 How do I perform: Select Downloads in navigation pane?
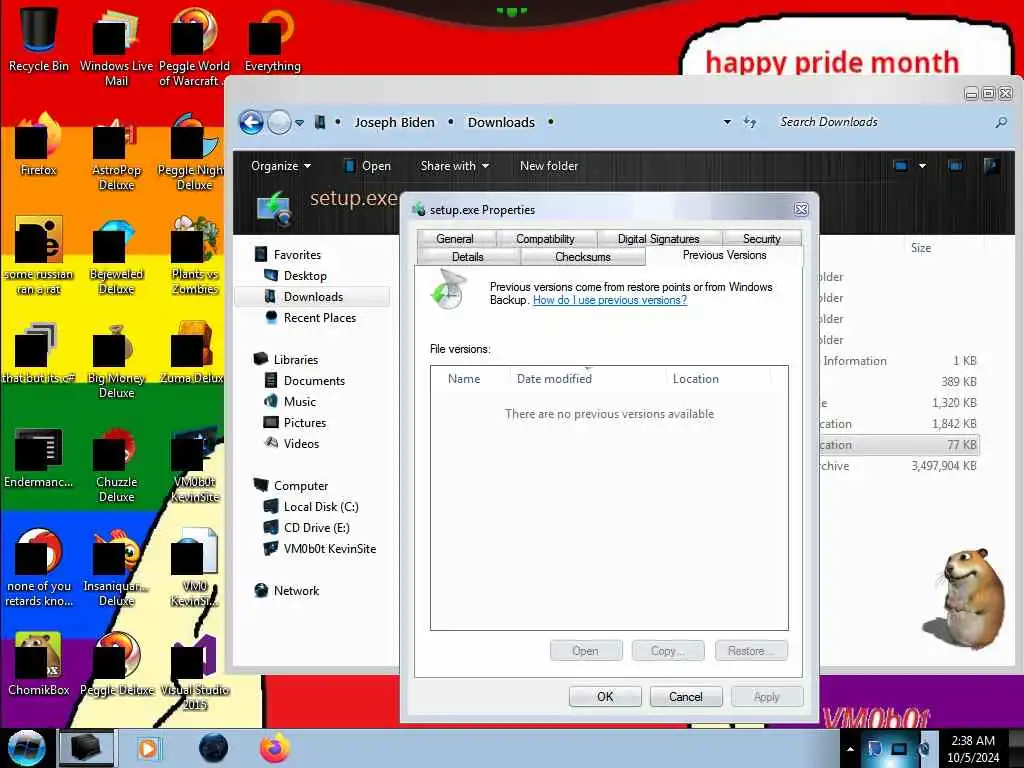[x=312, y=296]
